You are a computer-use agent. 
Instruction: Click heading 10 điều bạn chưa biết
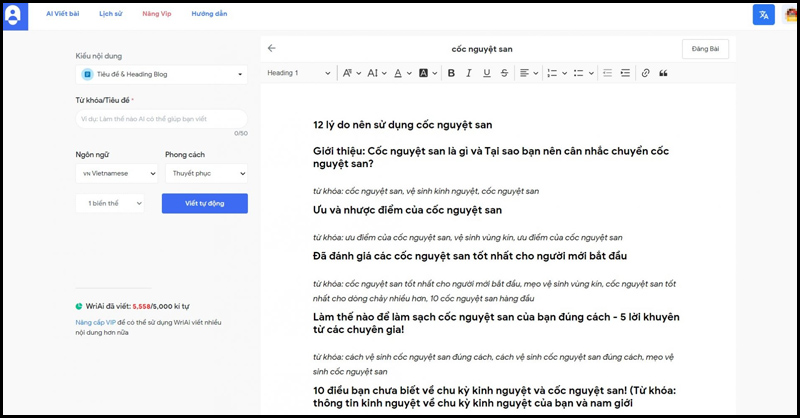coord(494,397)
